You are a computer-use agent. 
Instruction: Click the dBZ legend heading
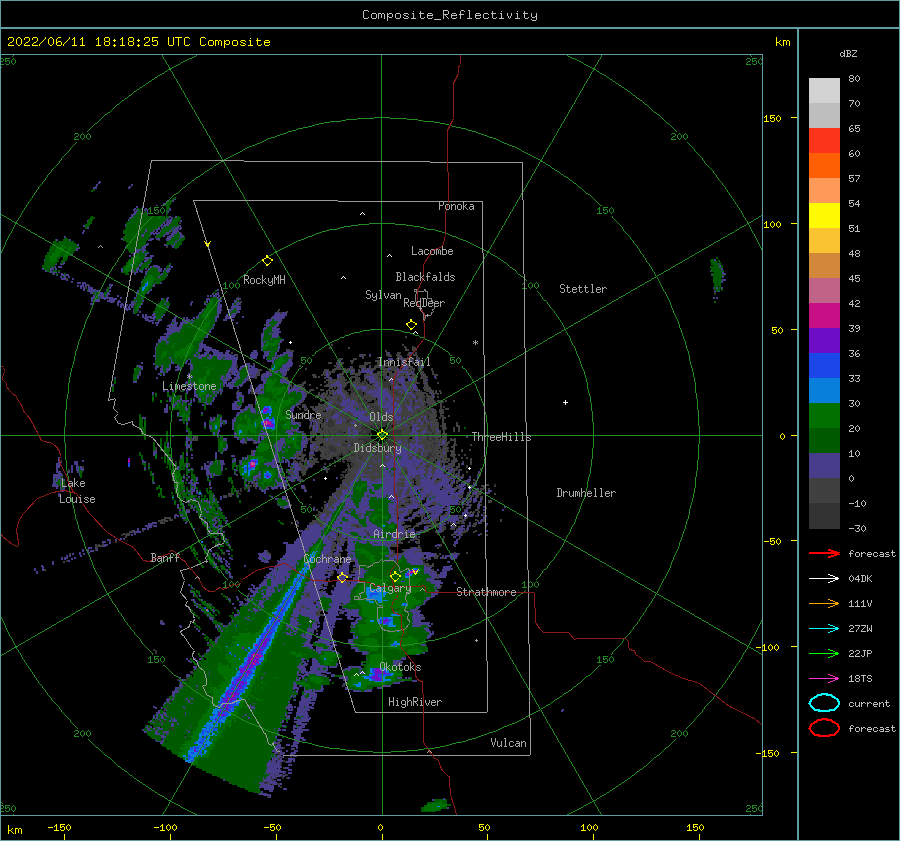(848, 54)
